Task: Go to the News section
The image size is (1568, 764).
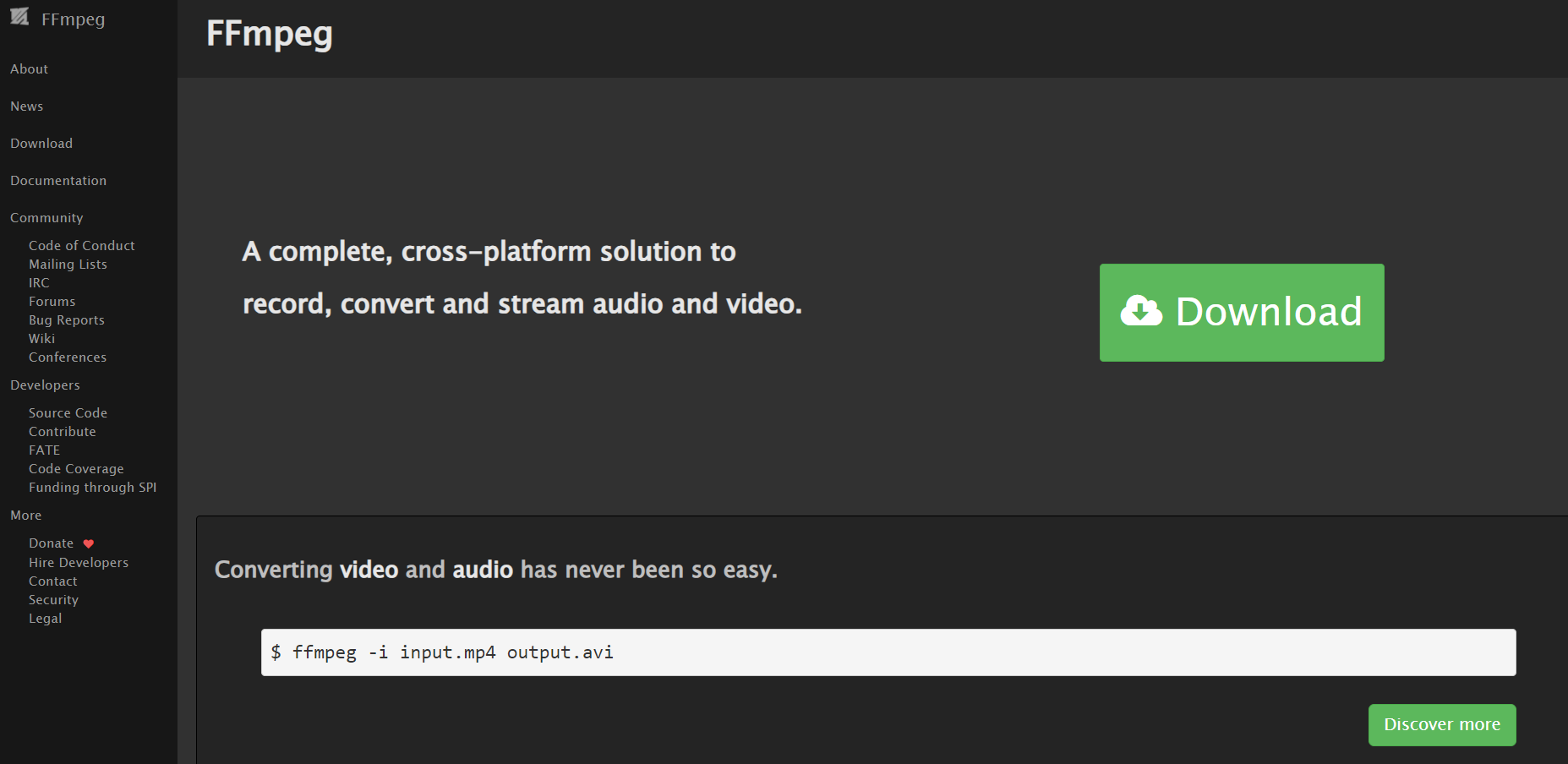Action: click(x=26, y=106)
